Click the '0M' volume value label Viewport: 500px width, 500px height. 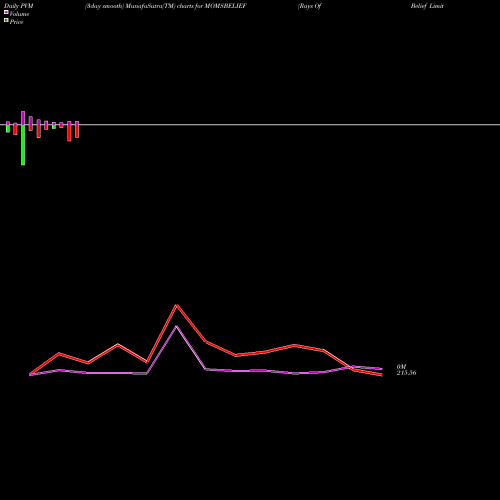(x=401, y=367)
